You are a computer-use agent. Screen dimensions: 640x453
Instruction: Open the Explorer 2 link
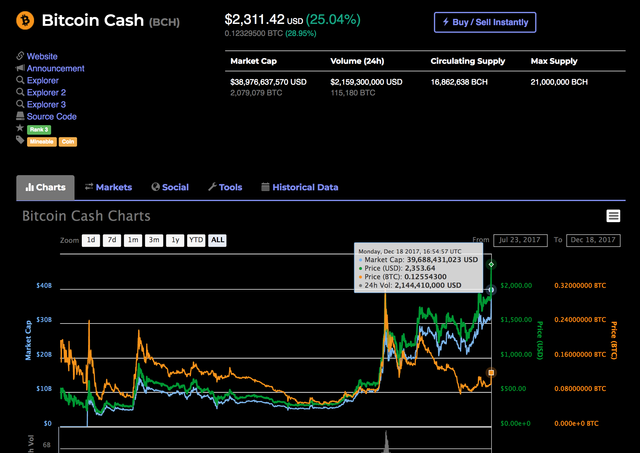pyautogui.click(x=46, y=92)
